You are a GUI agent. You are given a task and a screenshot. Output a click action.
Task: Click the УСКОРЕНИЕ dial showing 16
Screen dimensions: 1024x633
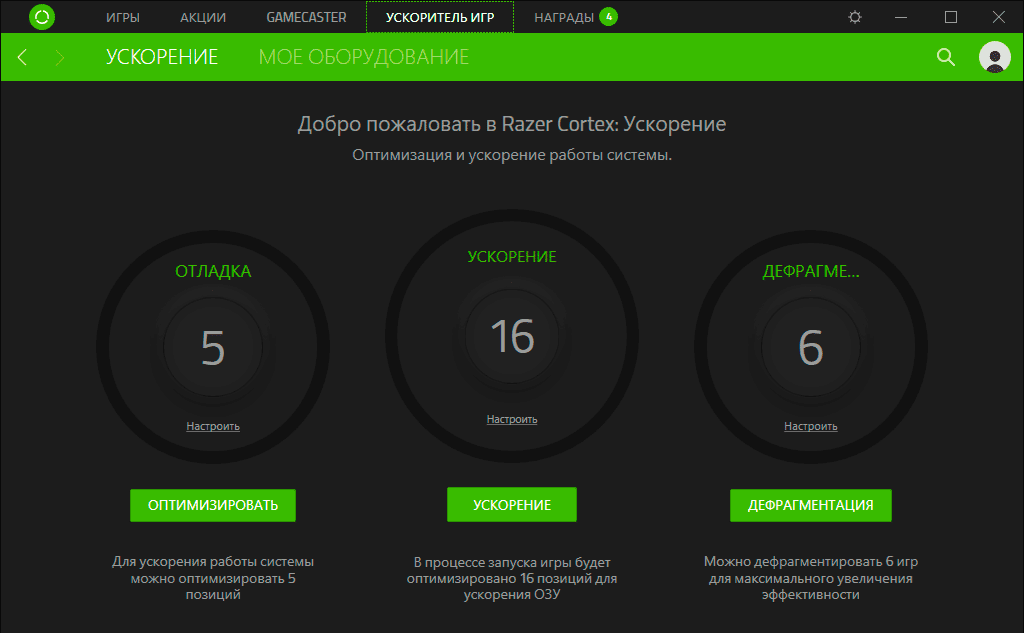click(512, 336)
